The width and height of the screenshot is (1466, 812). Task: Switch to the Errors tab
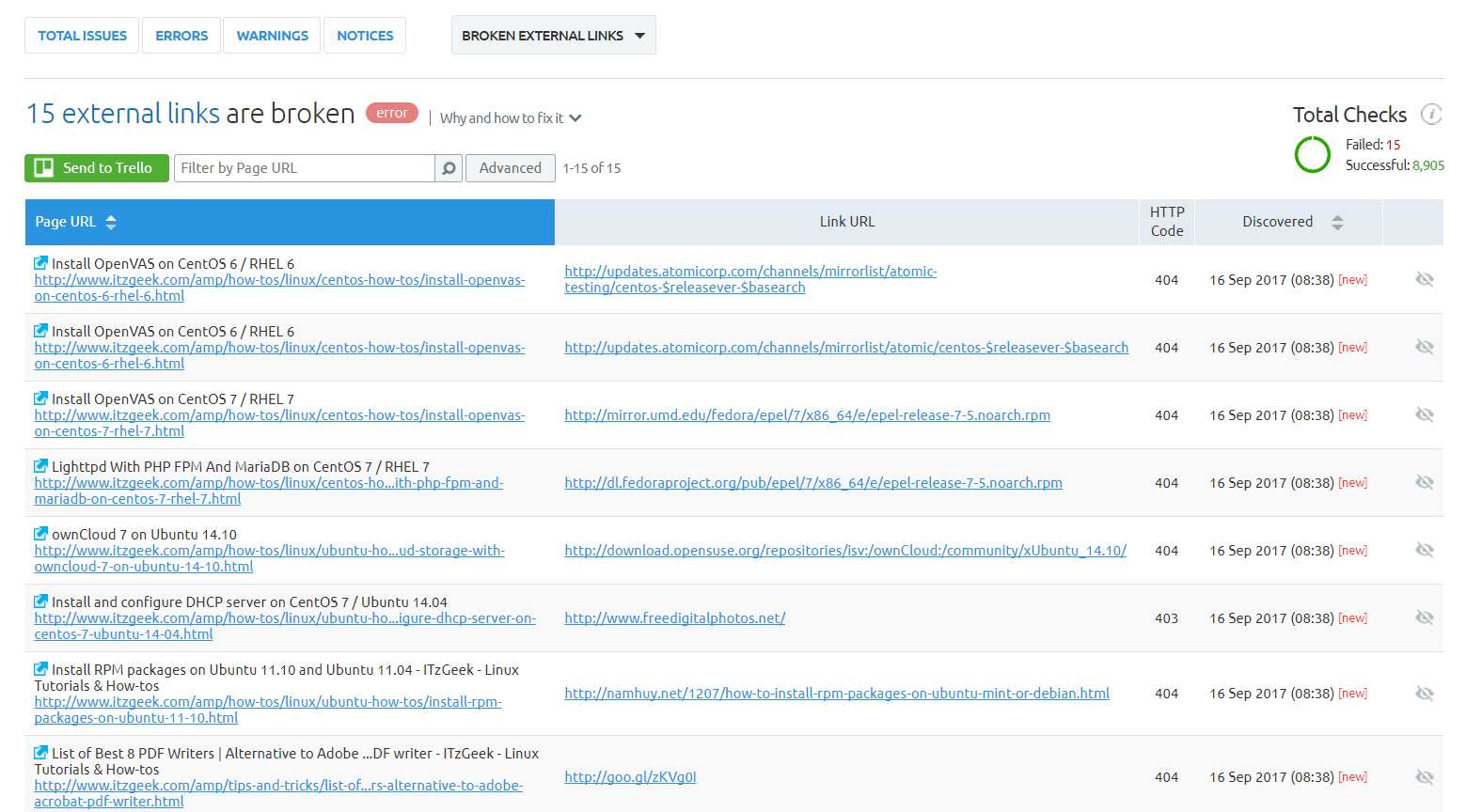[x=181, y=36]
